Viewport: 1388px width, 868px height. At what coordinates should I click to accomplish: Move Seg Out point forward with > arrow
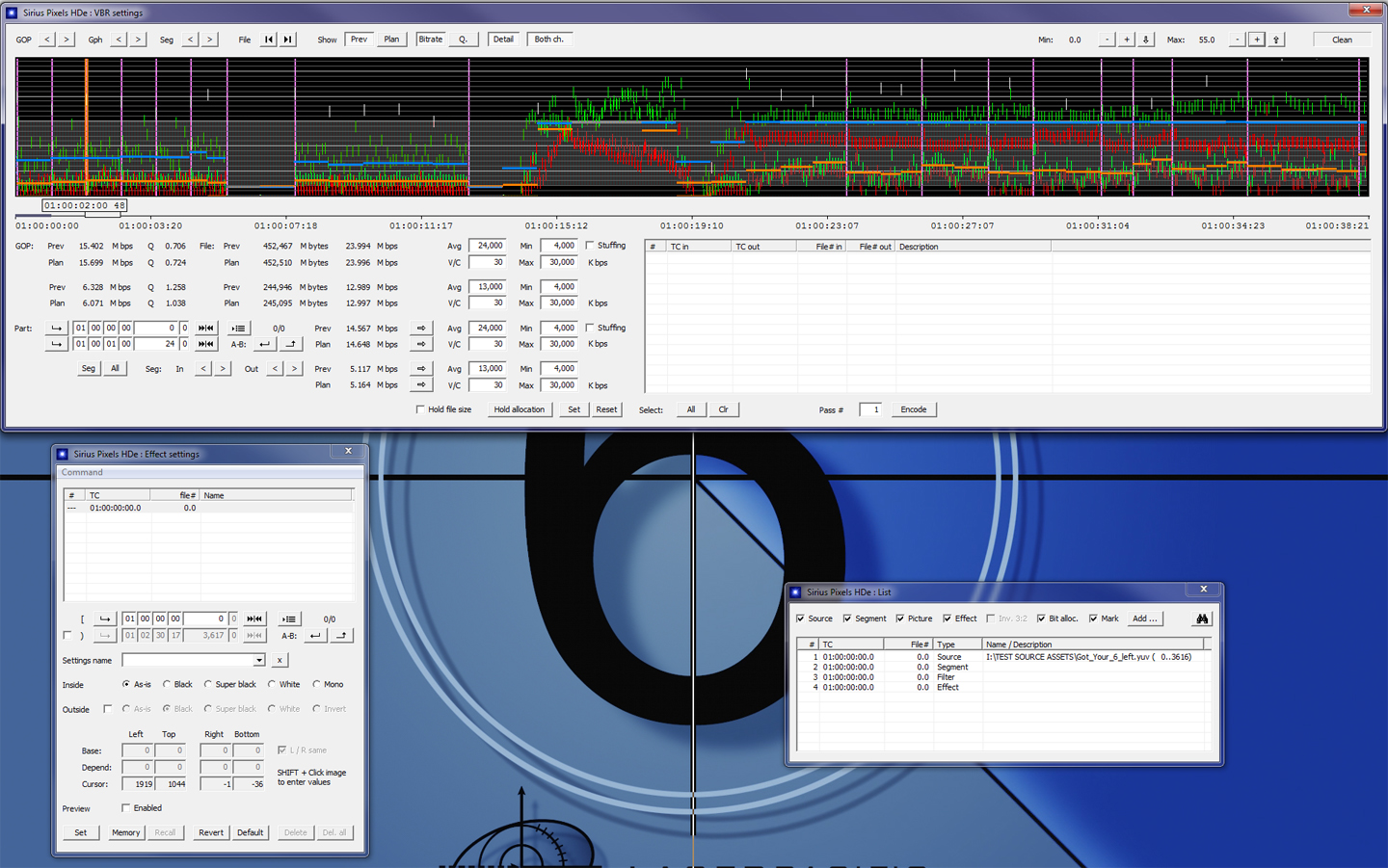point(294,369)
